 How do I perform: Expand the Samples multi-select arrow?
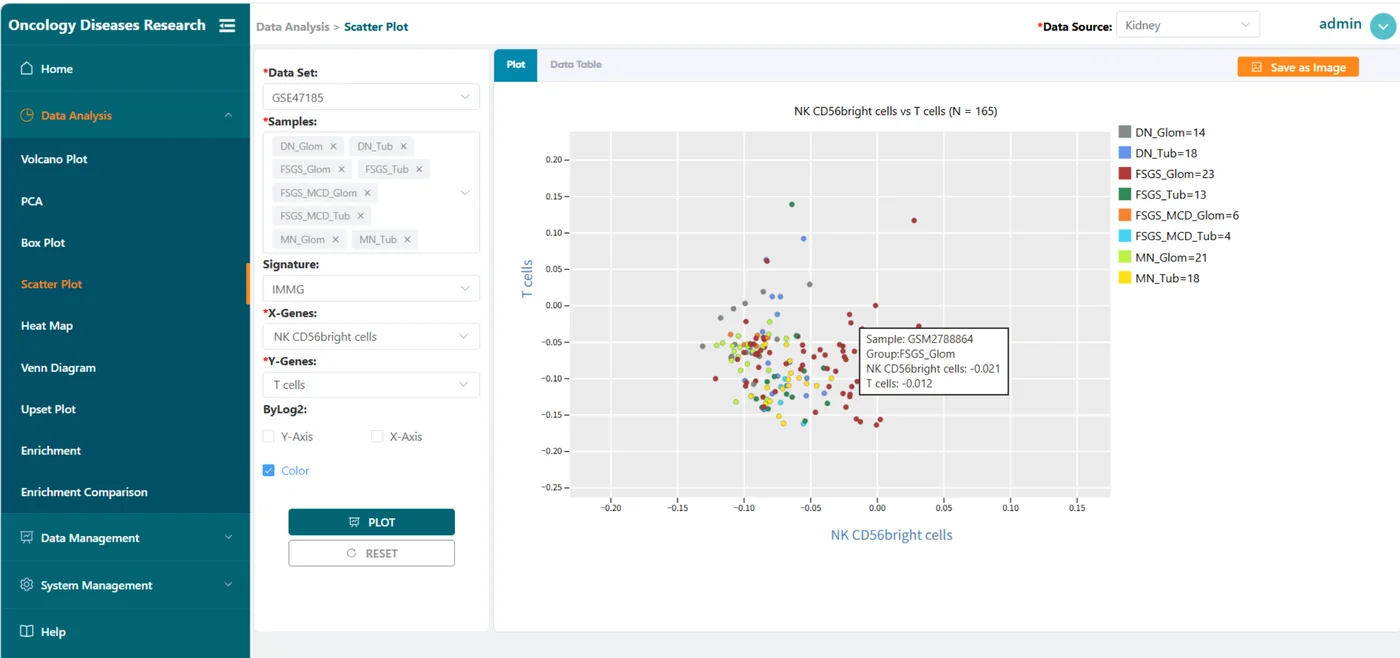(x=465, y=192)
